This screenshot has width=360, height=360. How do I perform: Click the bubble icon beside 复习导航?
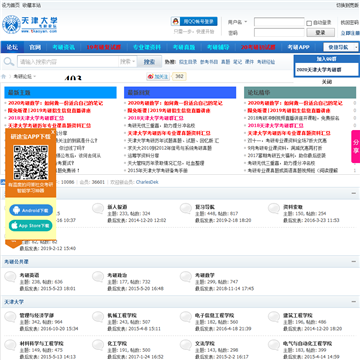pos(186,209)
